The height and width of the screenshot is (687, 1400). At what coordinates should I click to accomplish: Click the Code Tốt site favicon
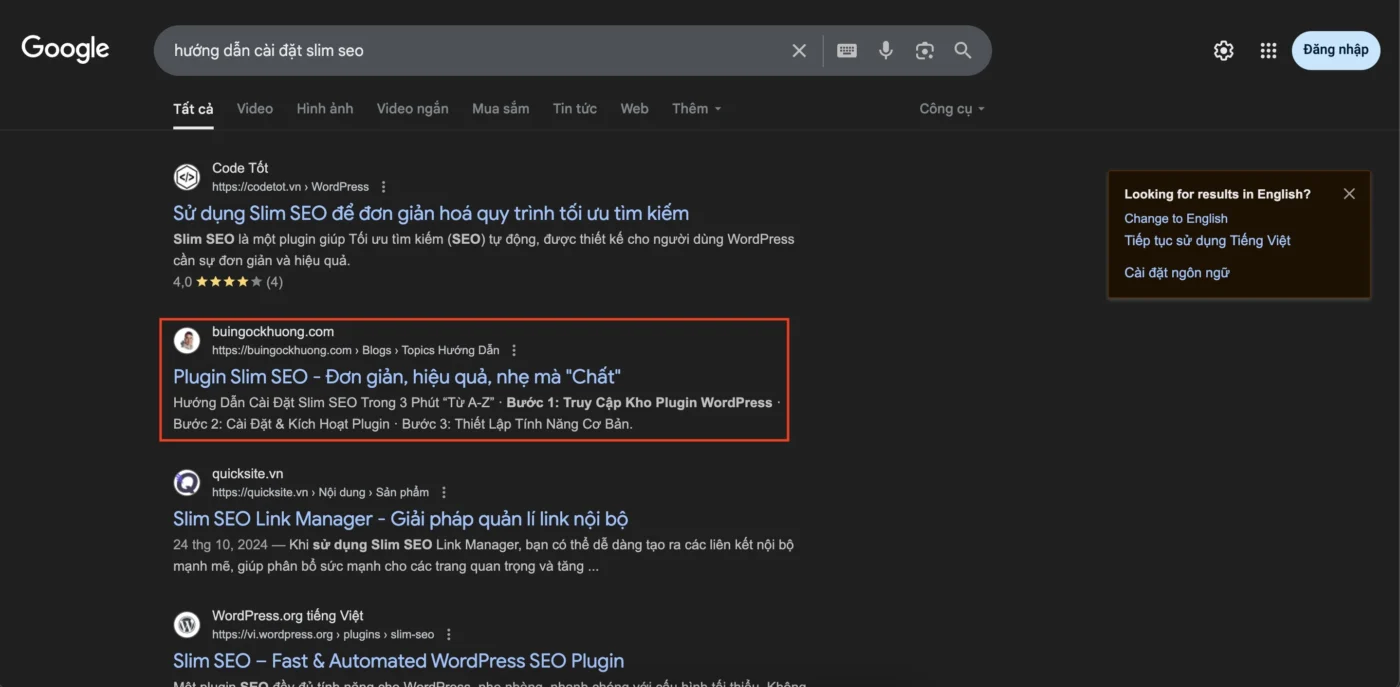pyautogui.click(x=187, y=177)
